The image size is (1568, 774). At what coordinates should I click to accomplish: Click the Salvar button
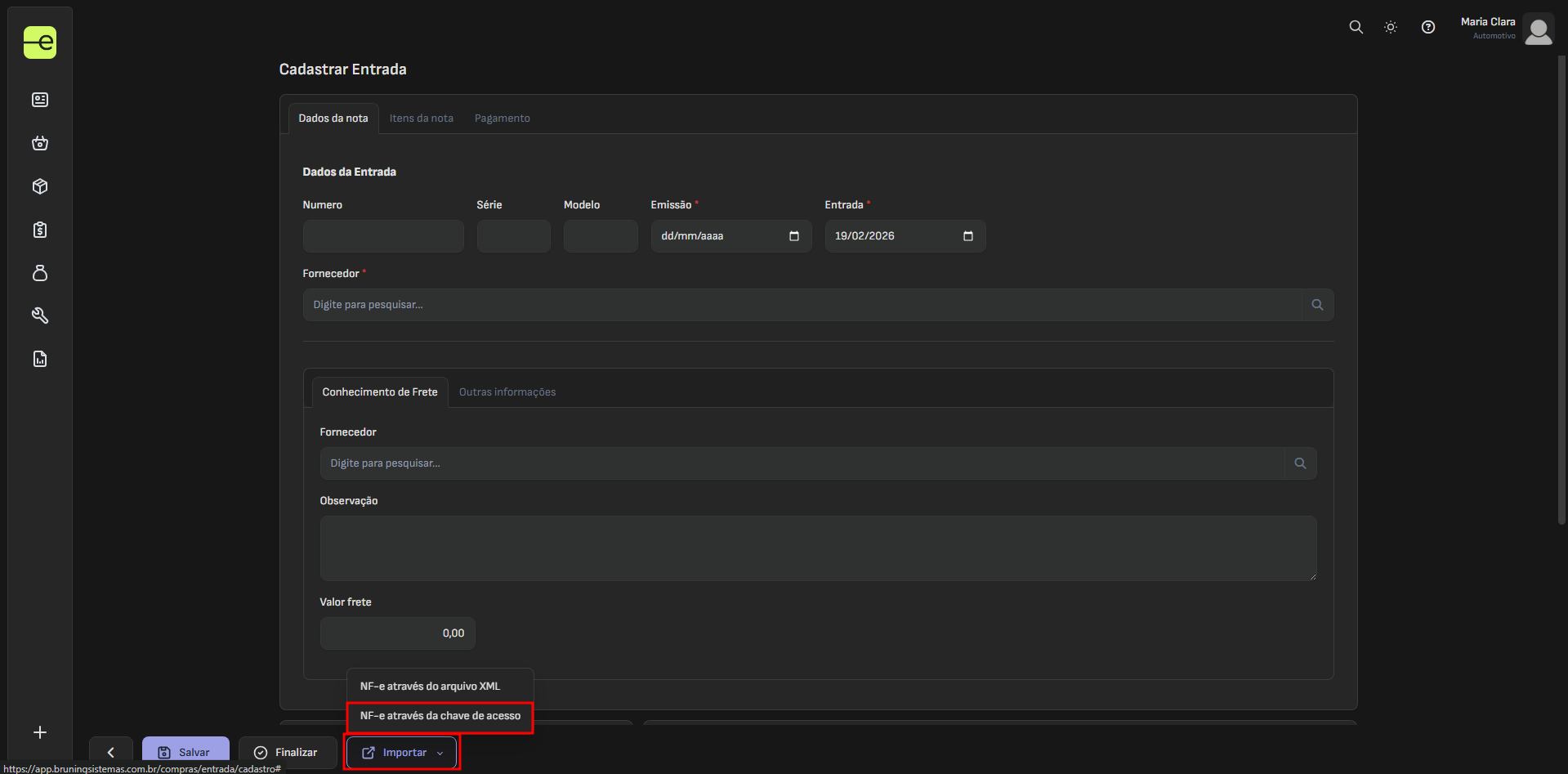185,752
